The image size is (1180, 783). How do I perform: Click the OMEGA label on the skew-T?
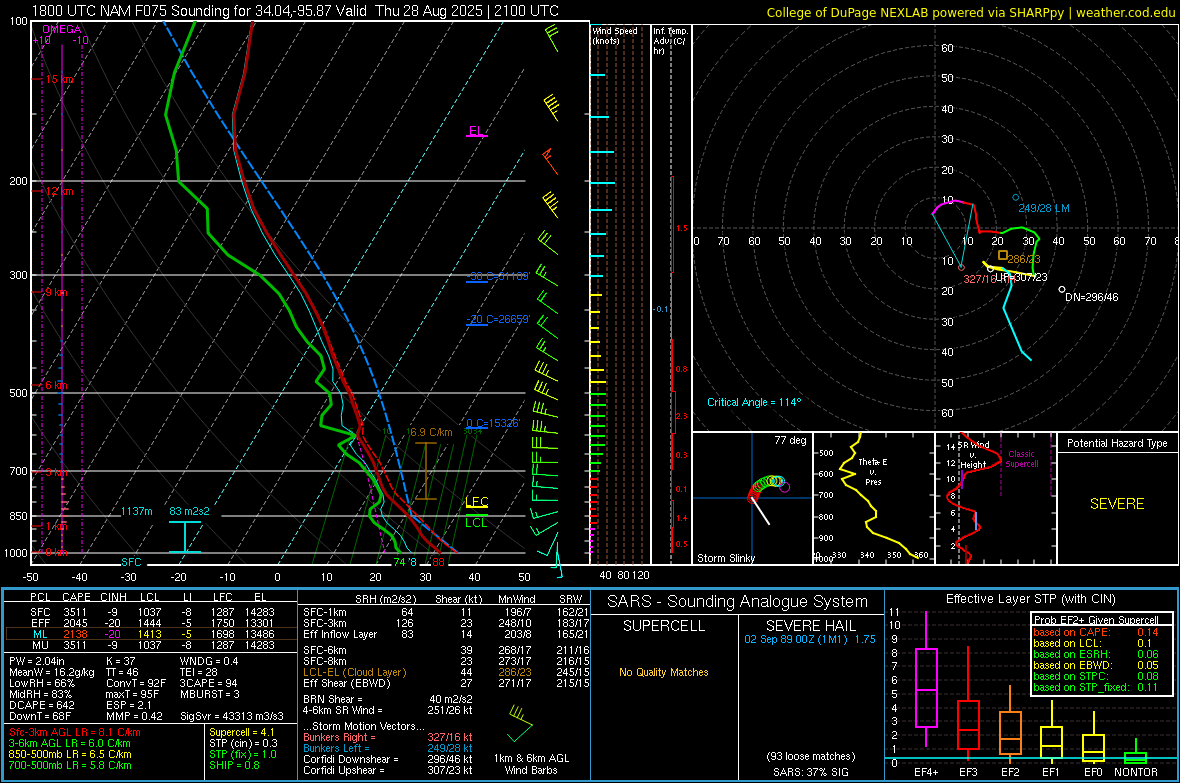pyautogui.click(x=61, y=29)
